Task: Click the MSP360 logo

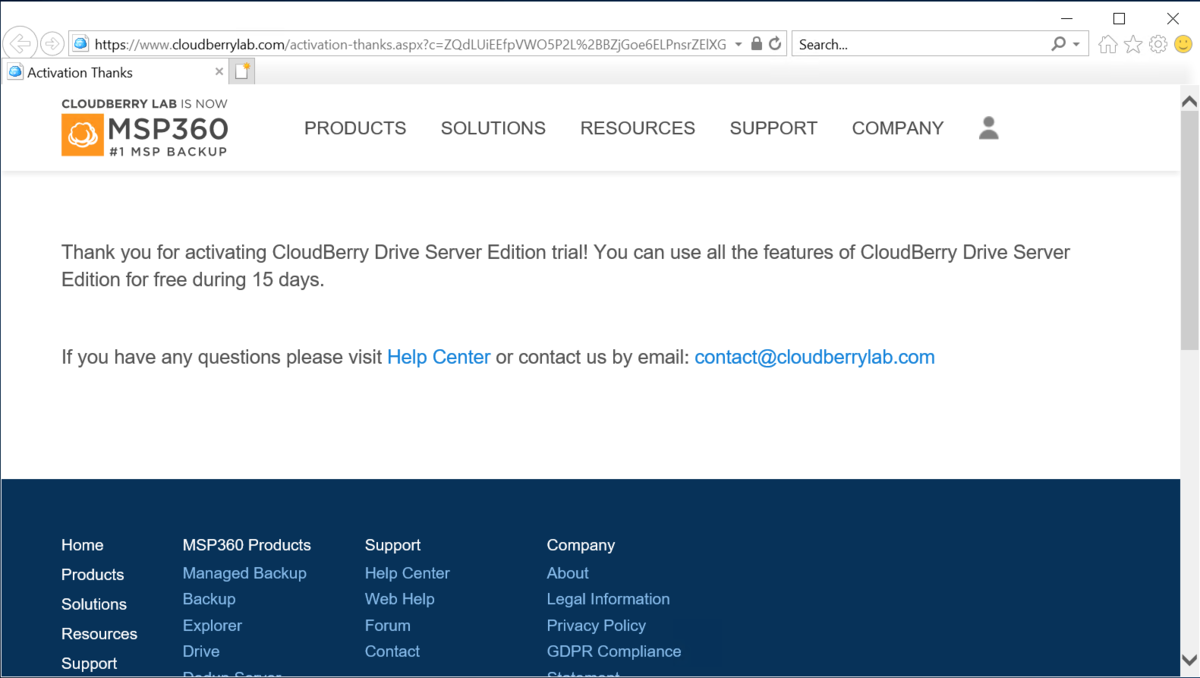Action: 145,128
